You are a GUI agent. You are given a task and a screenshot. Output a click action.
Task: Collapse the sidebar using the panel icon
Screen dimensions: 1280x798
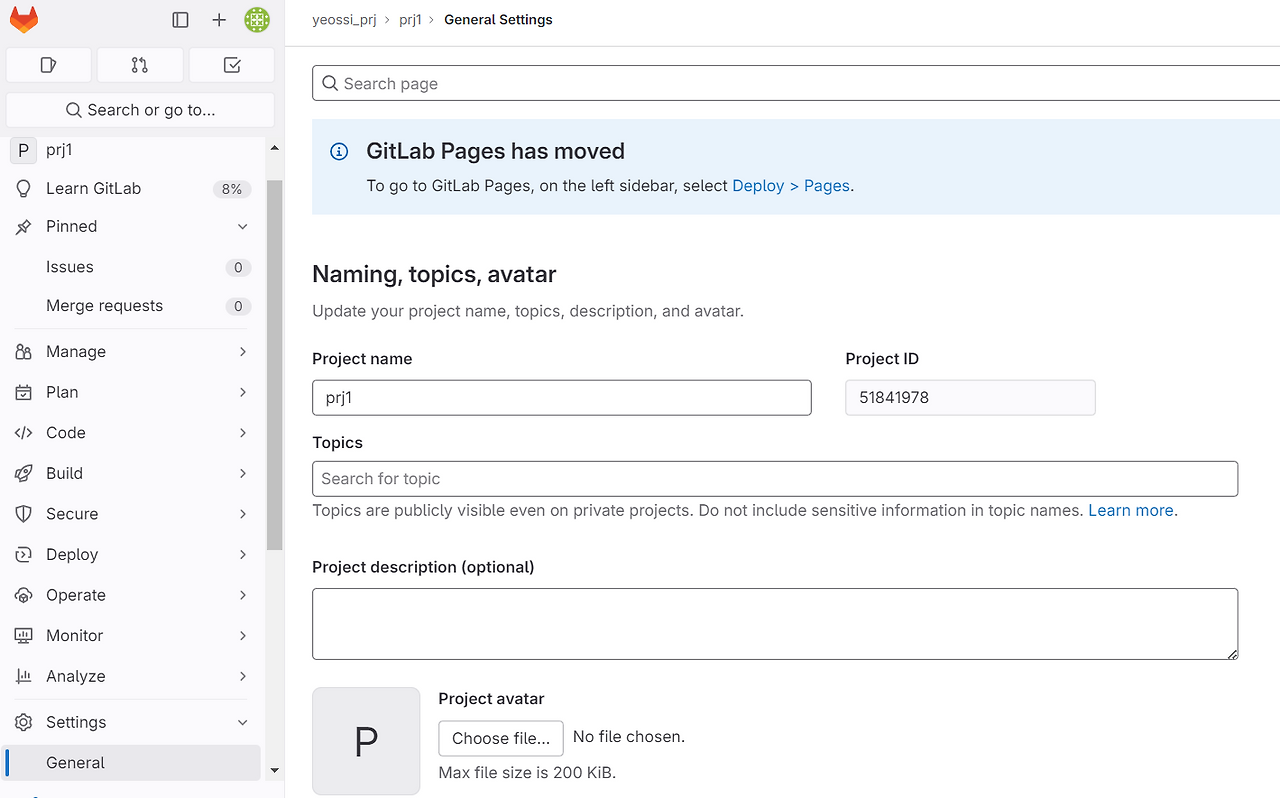180,19
